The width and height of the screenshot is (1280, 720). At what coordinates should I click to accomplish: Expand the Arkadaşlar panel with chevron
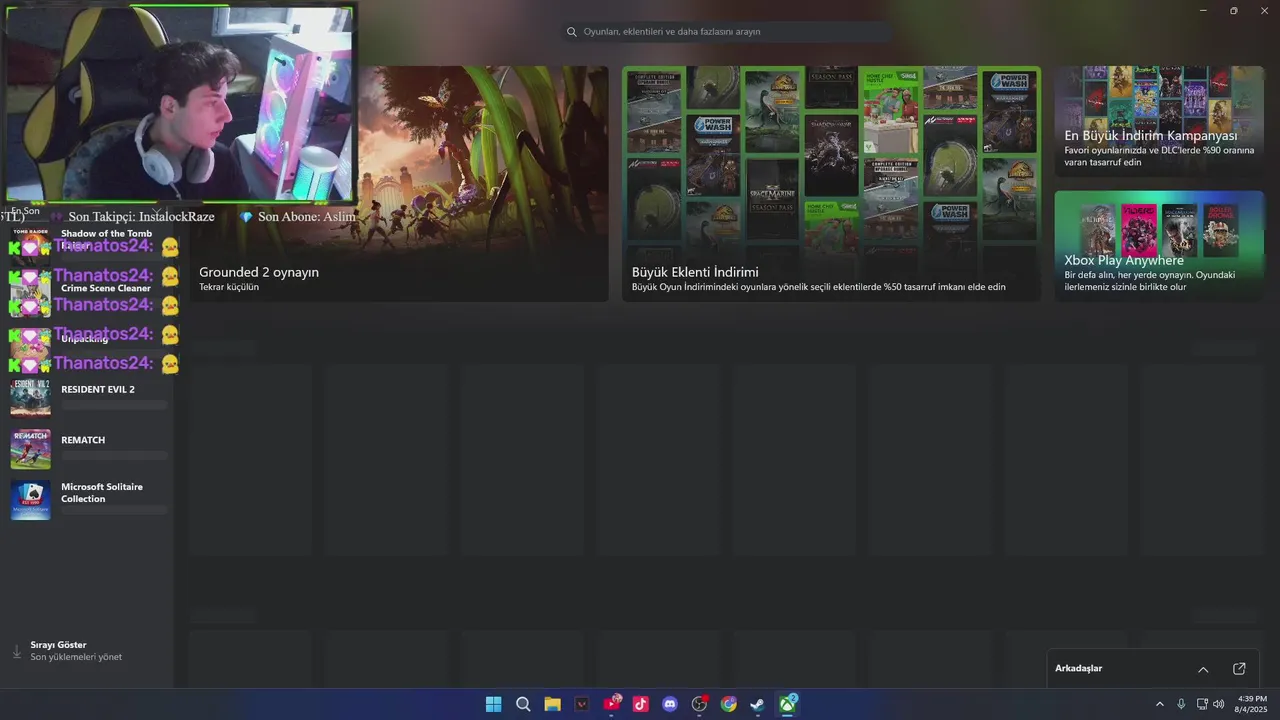[x=1203, y=669]
